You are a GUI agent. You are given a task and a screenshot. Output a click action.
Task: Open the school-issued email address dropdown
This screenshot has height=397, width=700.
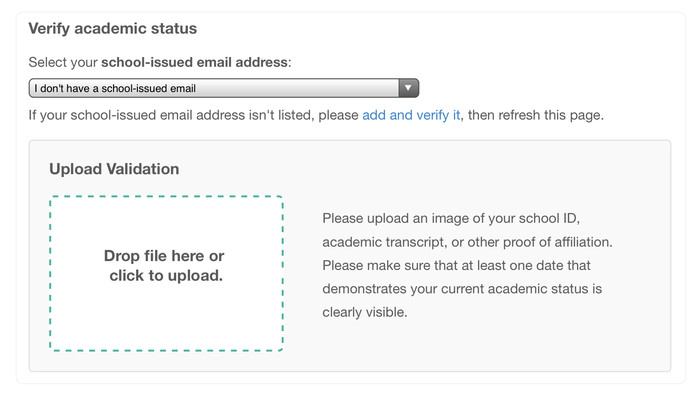click(x=224, y=88)
